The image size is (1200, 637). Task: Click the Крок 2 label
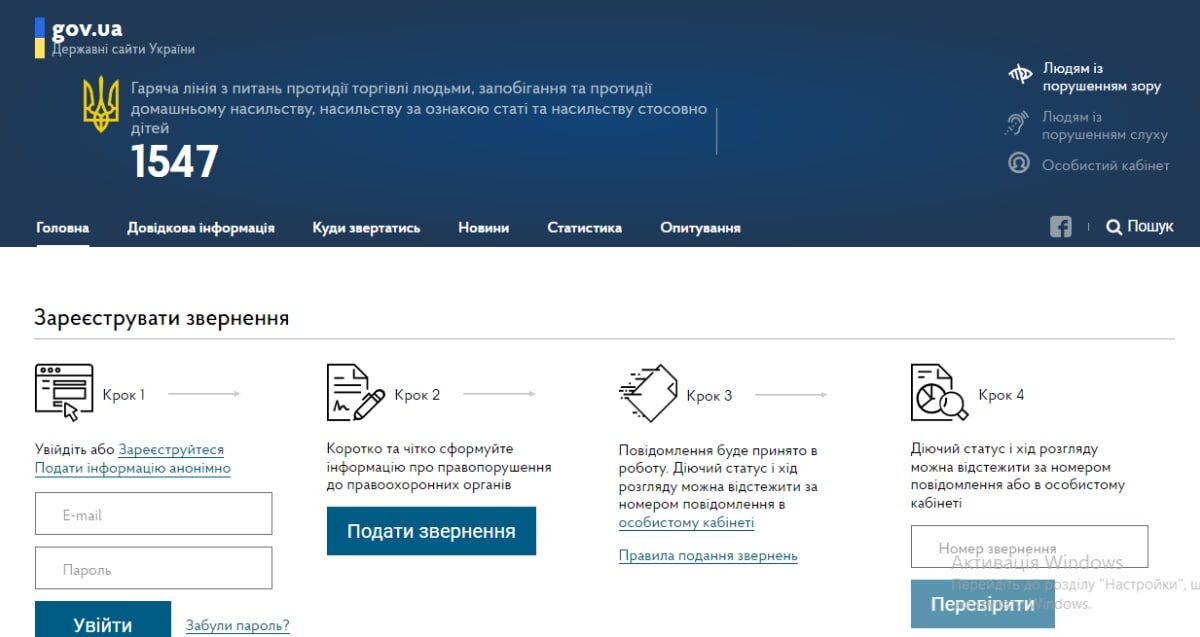[x=417, y=395]
